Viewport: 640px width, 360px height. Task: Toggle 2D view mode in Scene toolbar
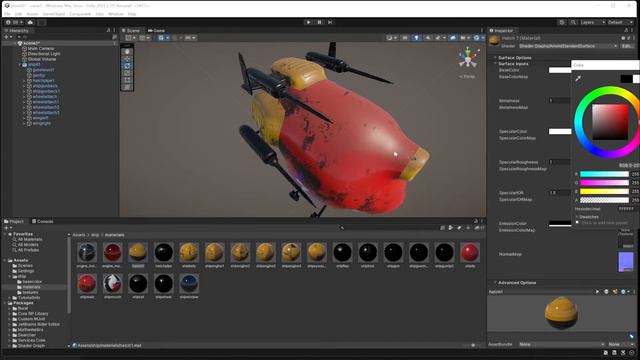tap(404, 38)
